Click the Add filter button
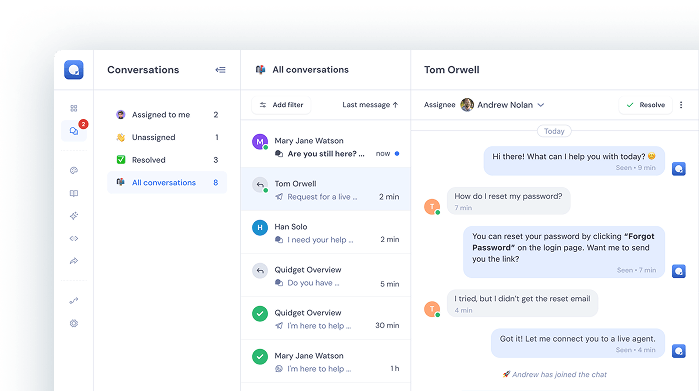The height and width of the screenshot is (391, 699). 281,105
